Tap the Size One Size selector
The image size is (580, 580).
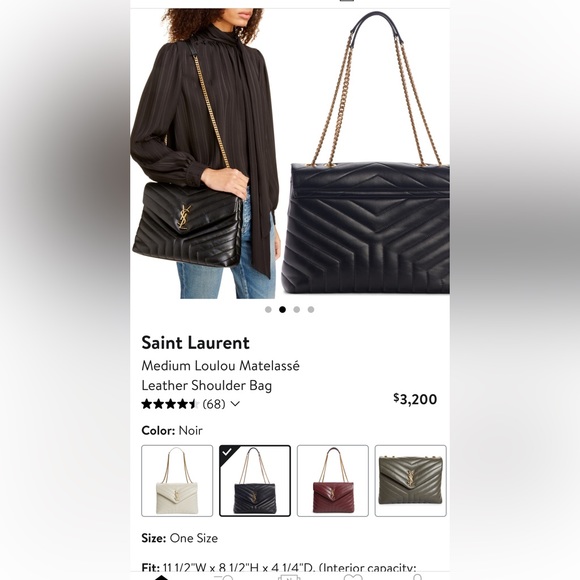point(179,538)
